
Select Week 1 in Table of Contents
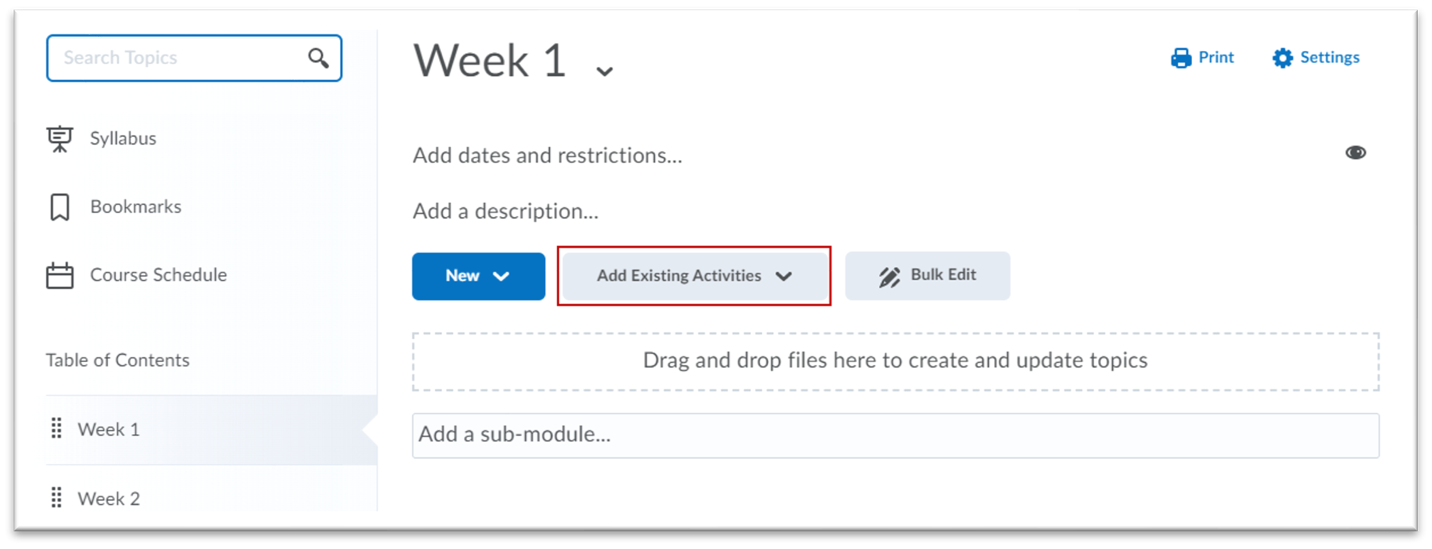(x=109, y=429)
